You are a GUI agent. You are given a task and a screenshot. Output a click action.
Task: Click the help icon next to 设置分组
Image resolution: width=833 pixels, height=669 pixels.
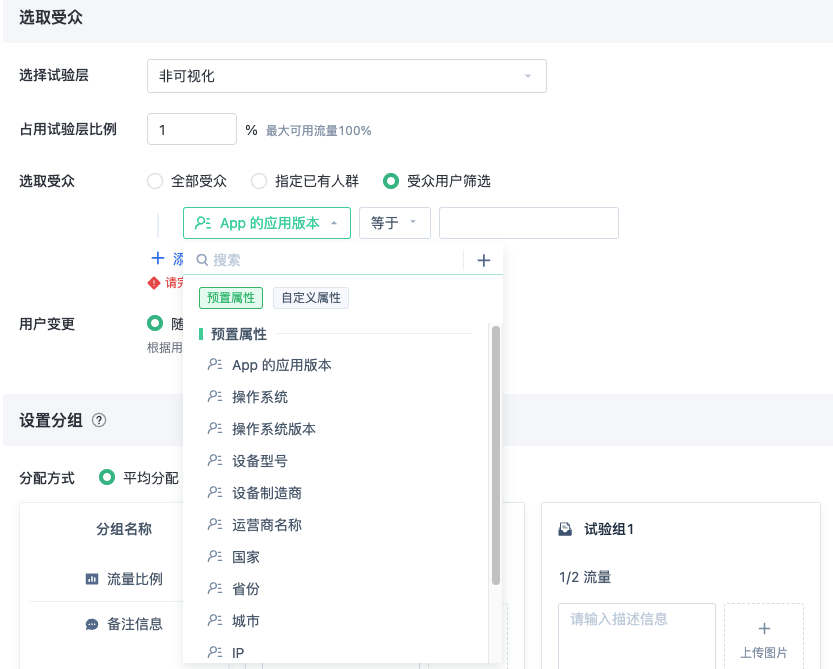click(x=99, y=421)
